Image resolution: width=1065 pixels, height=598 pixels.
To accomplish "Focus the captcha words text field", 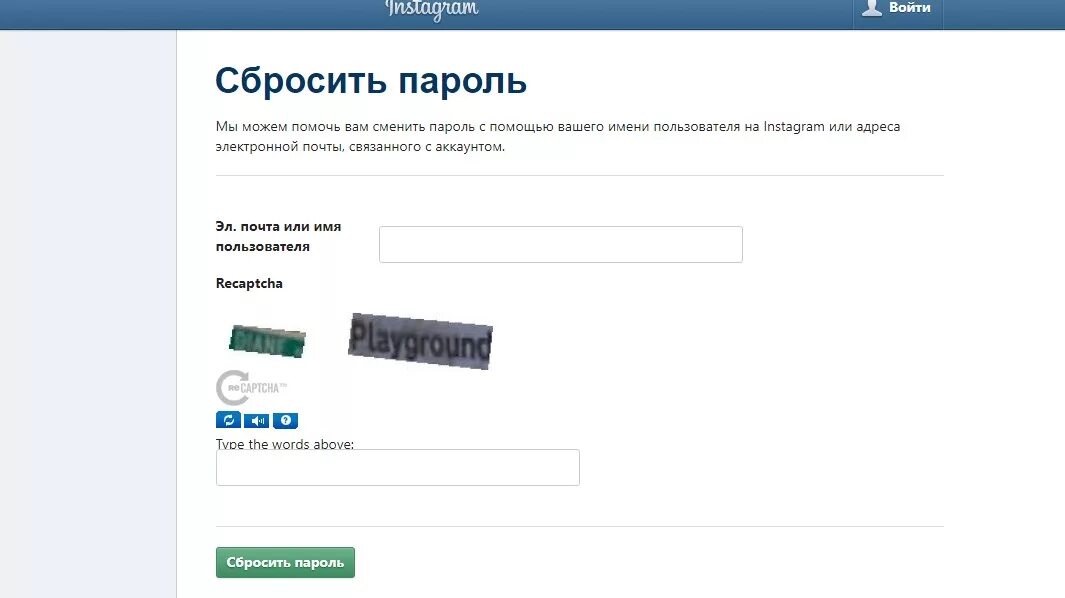I will coord(397,468).
